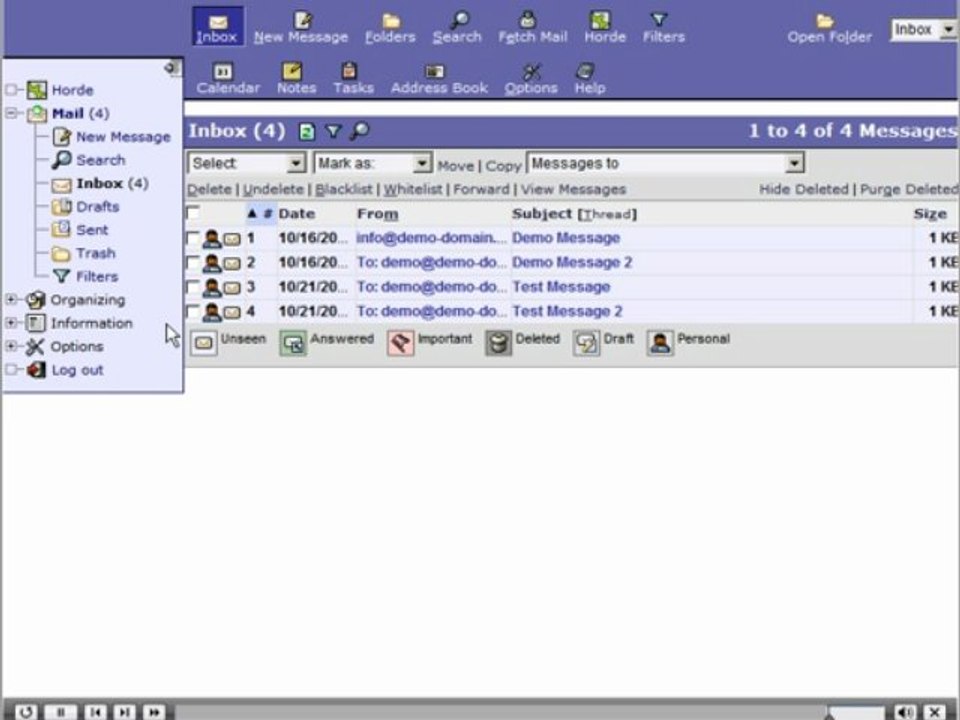Screen dimensions: 960x720
Task: Restart the tutorial with the reload button
Action: (x=26, y=713)
